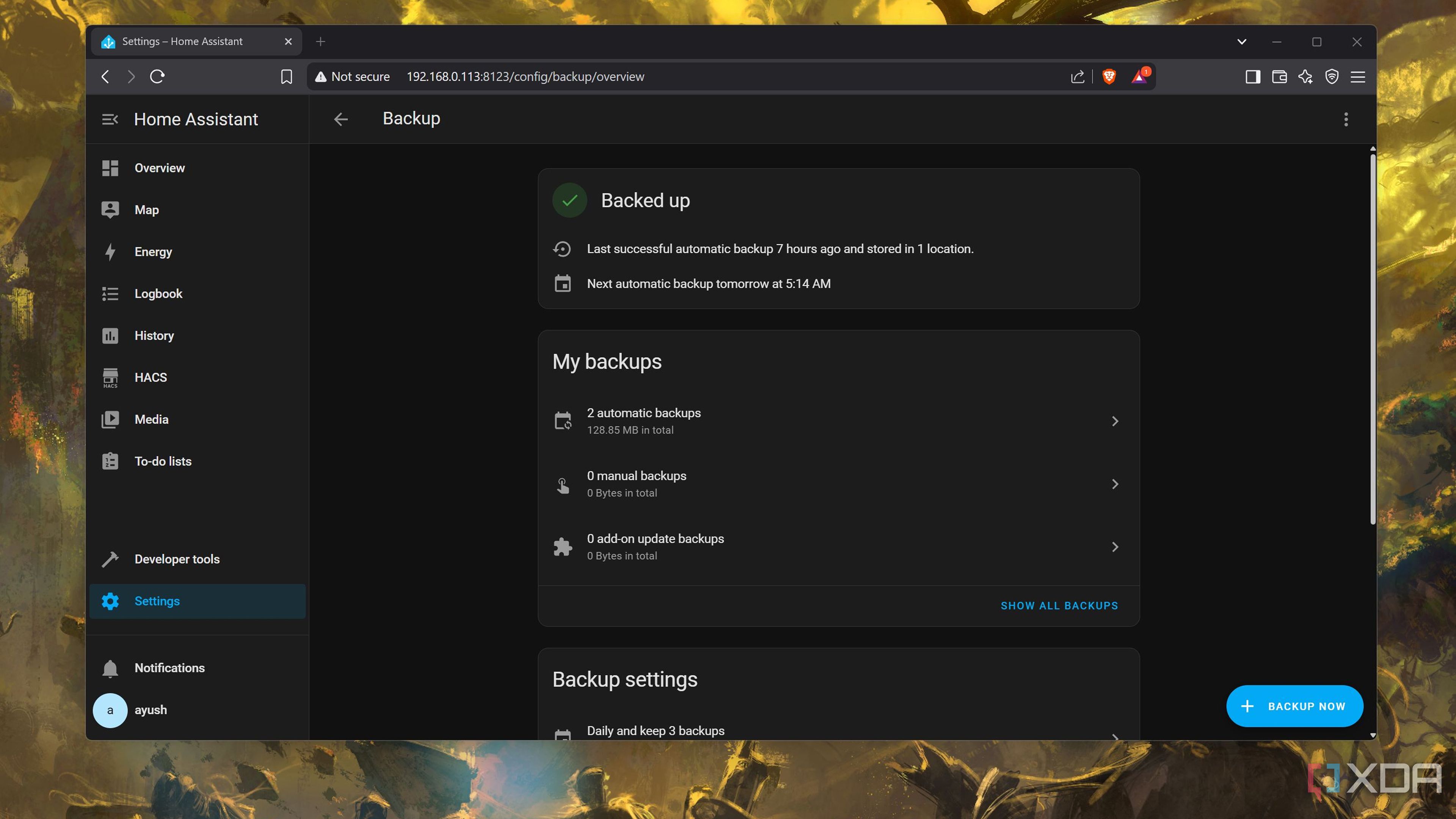This screenshot has width=1456, height=819.
Task: Open the Logbook panel
Action: tap(197, 293)
